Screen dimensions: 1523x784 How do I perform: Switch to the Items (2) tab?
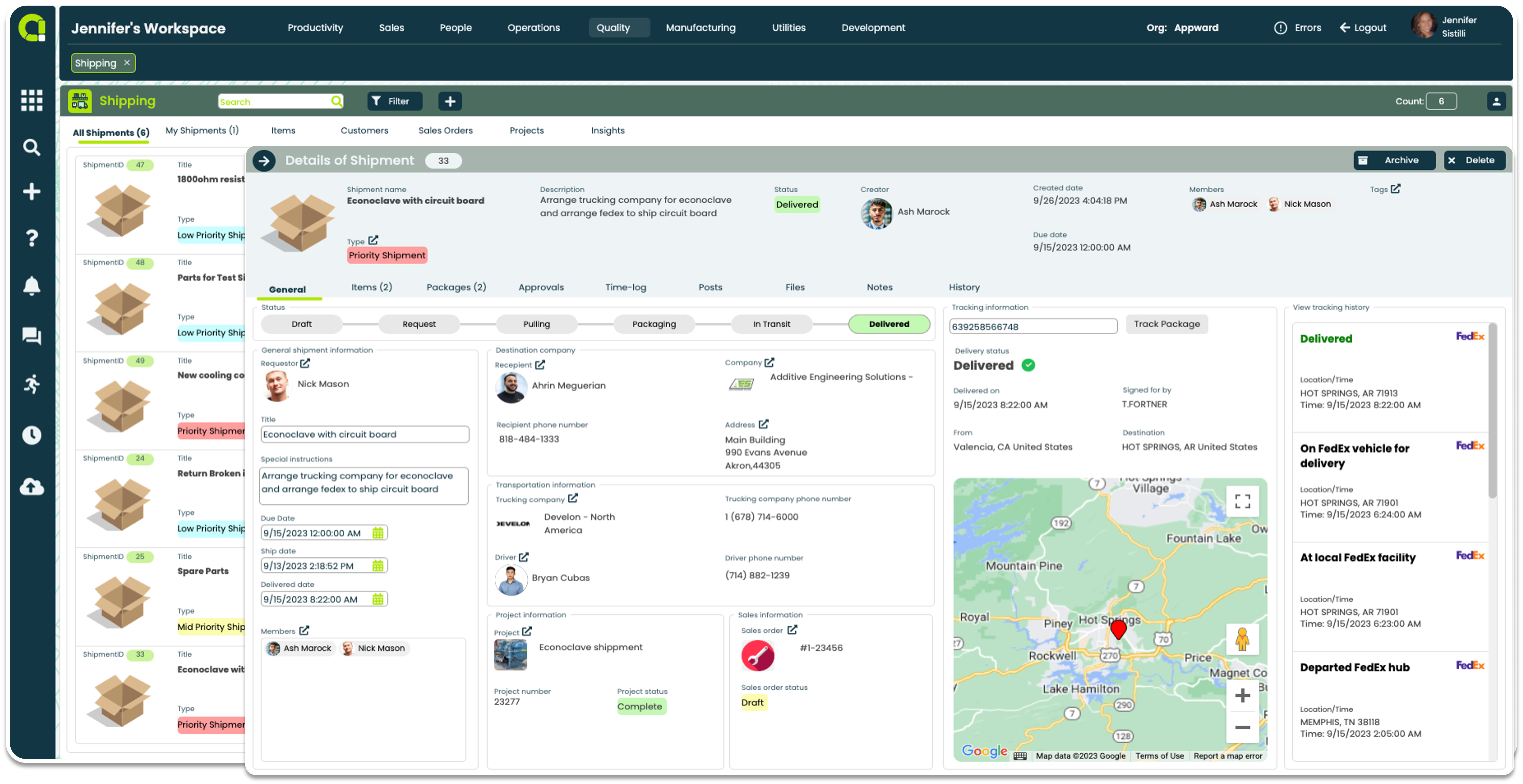point(371,287)
